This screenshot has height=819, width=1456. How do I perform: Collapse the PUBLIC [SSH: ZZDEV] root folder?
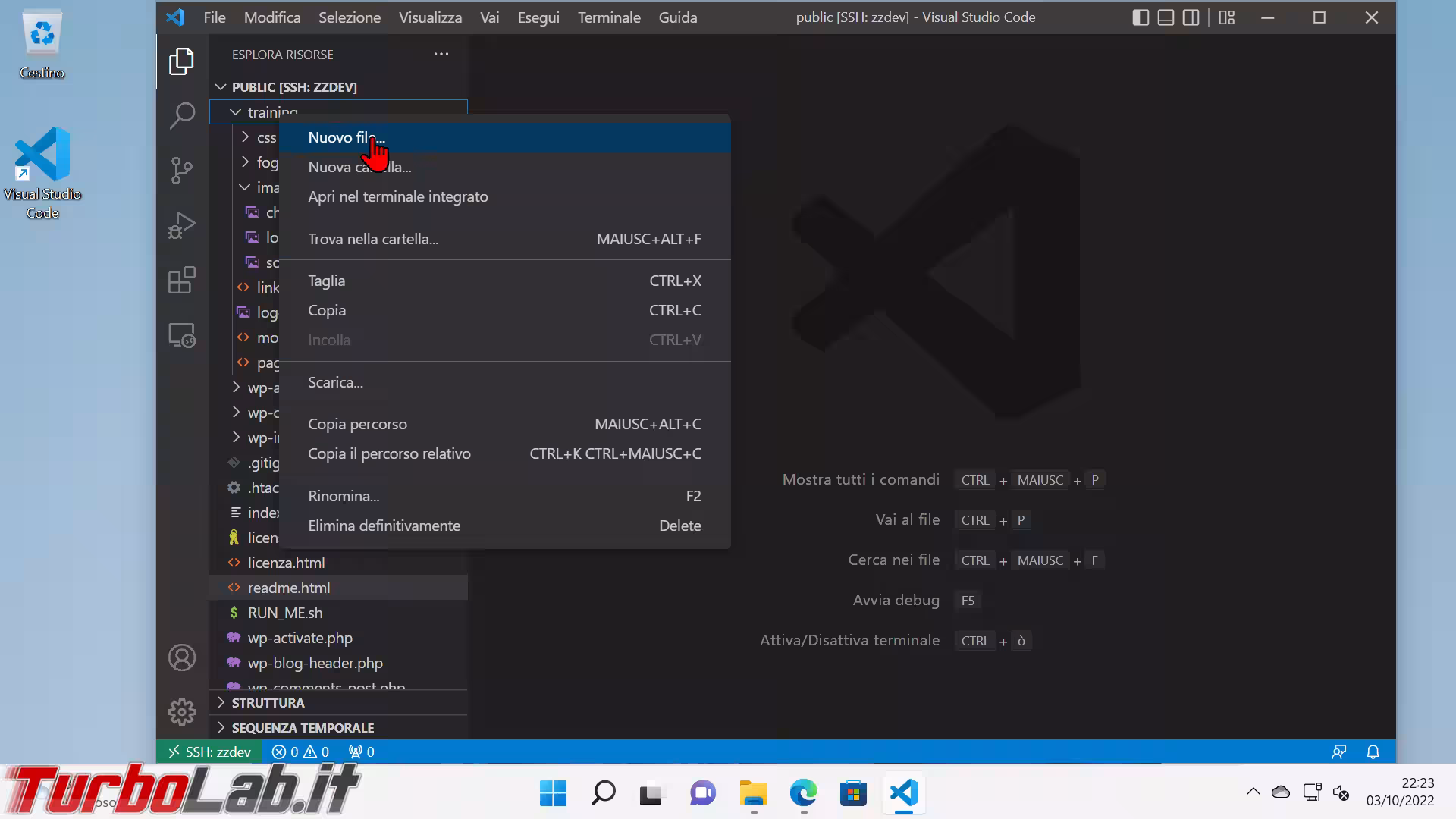[x=293, y=87]
